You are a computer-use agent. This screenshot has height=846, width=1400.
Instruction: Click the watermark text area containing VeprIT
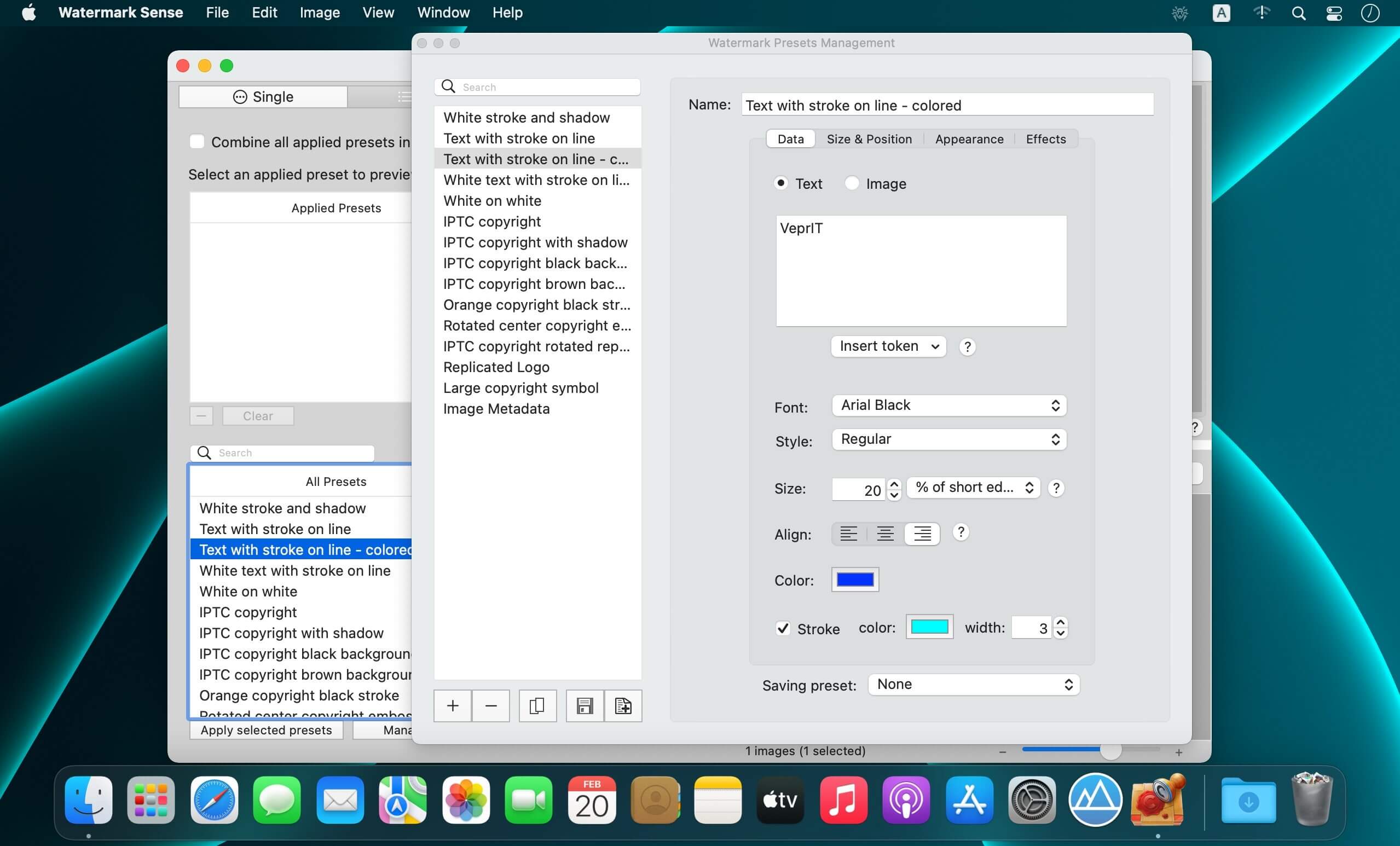(x=921, y=270)
